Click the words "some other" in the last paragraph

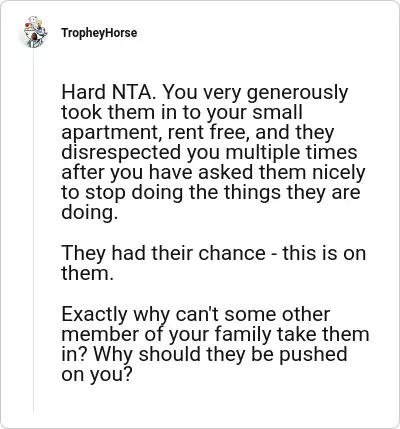(277, 314)
